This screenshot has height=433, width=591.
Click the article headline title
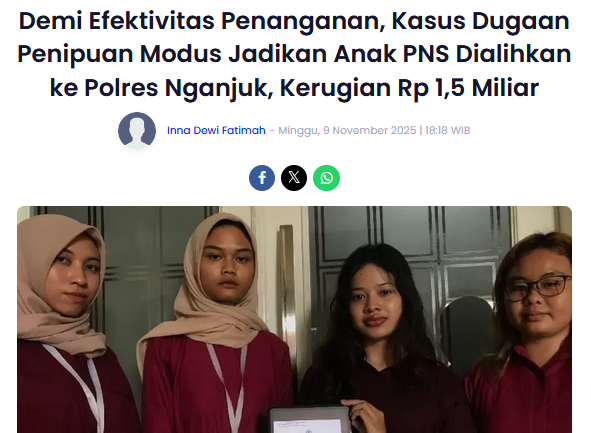(294, 54)
